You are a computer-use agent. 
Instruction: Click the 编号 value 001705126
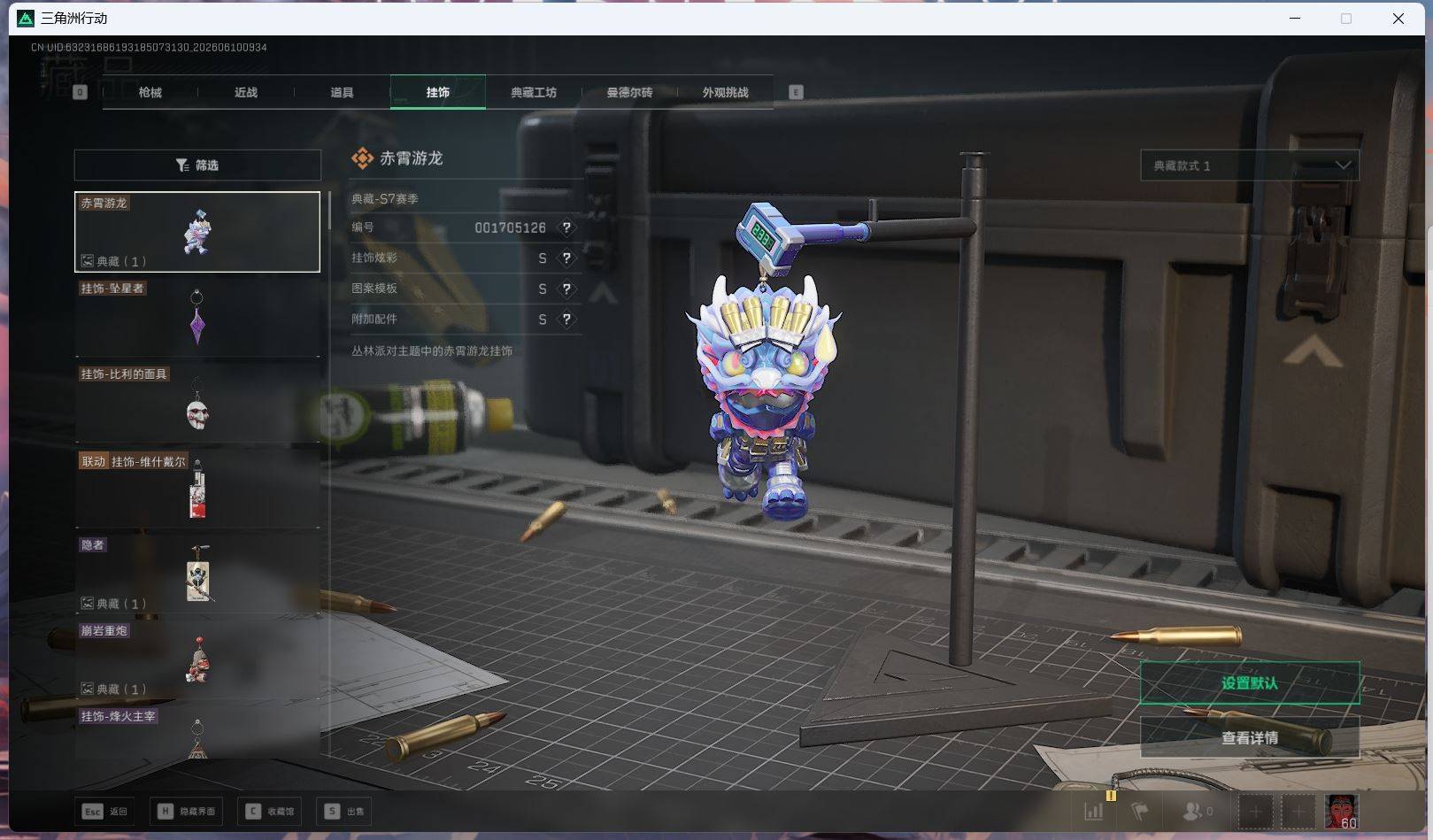click(510, 227)
